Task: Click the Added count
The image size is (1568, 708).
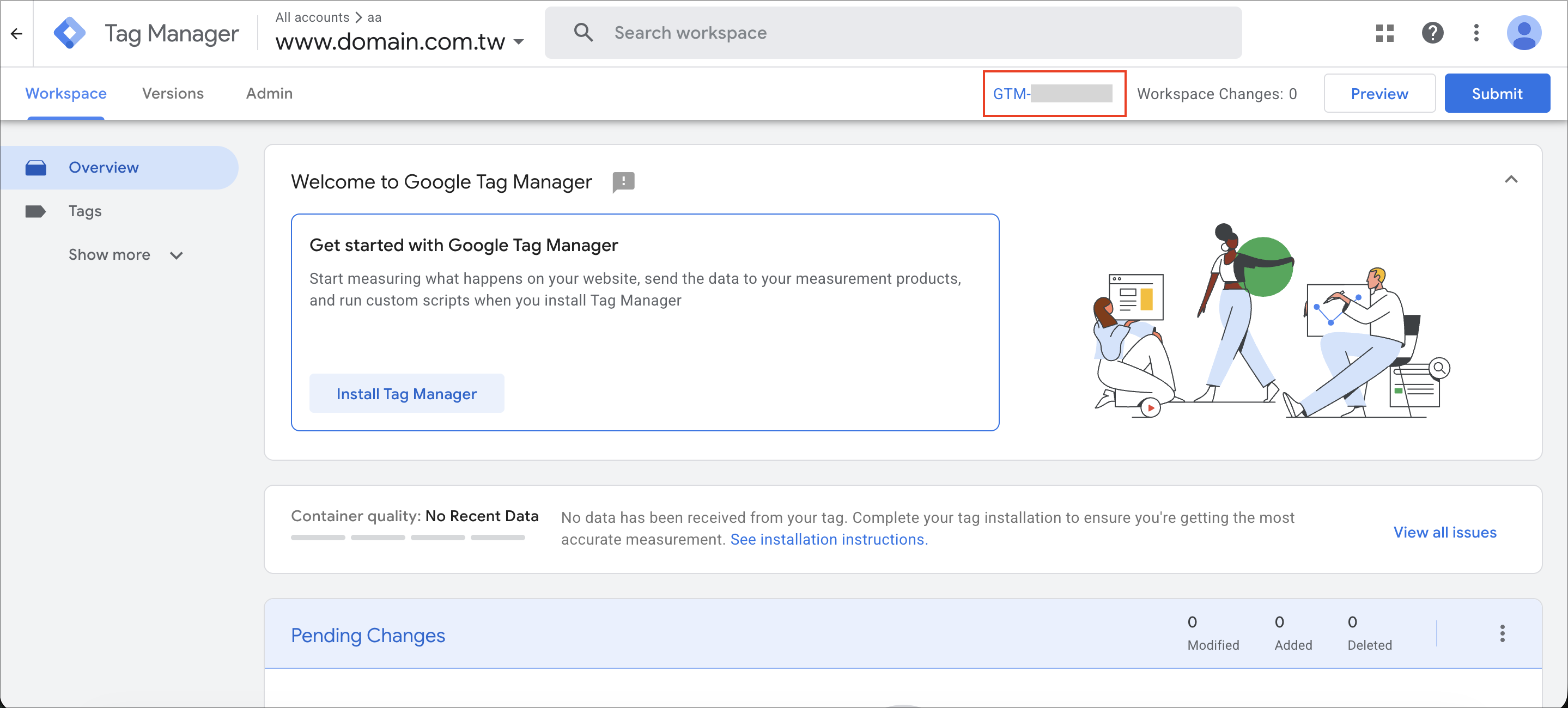Action: point(1293,633)
